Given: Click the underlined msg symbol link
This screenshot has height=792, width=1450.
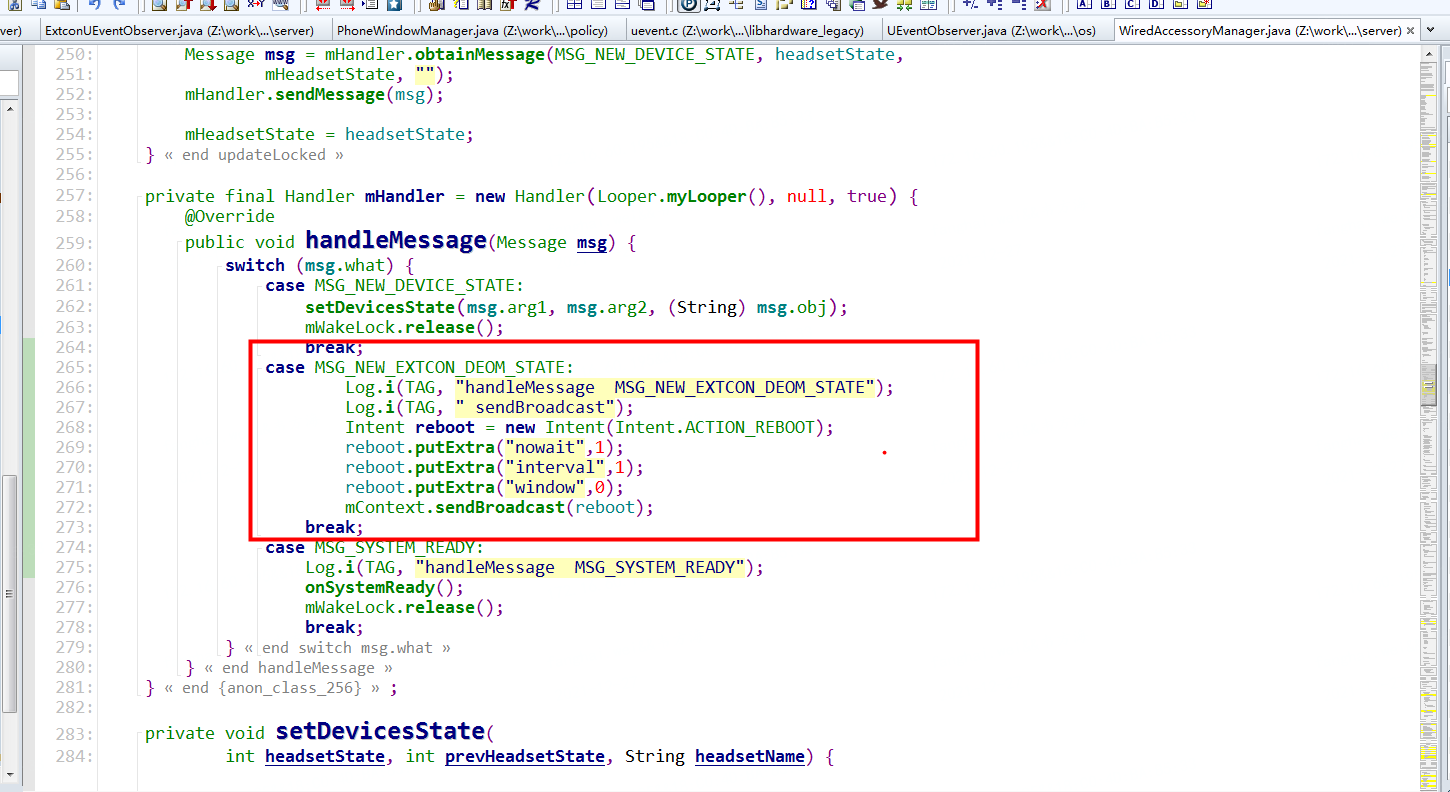Looking at the screenshot, I should pos(592,242).
